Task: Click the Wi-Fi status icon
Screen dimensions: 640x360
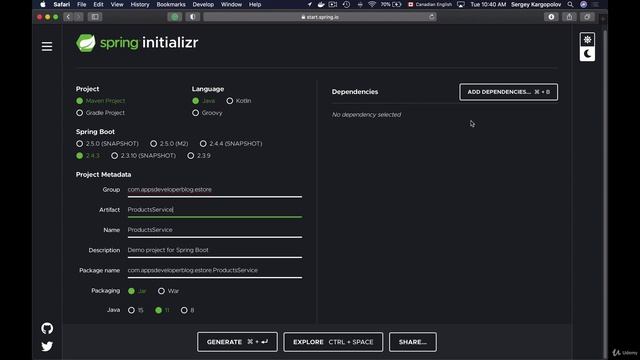Action: [x=372, y=4]
